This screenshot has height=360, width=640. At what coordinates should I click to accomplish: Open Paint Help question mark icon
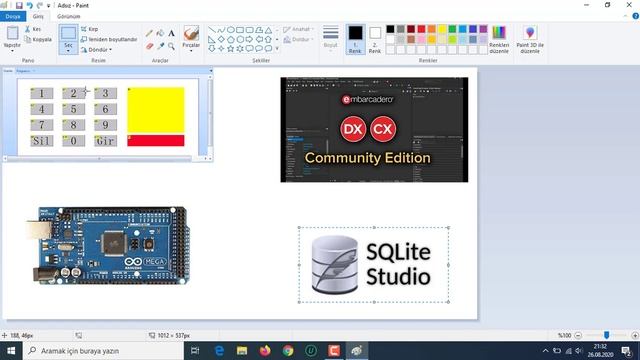pyautogui.click(x=636, y=16)
